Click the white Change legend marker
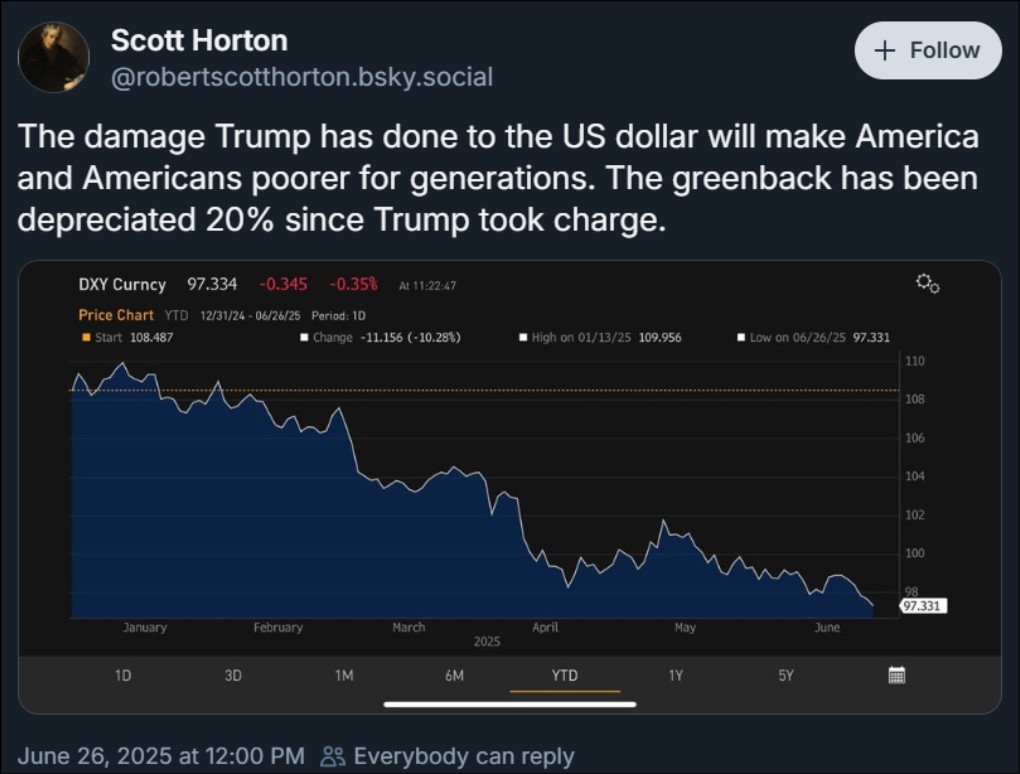Viewport: 1020px width, 774px height. point(304,337)
